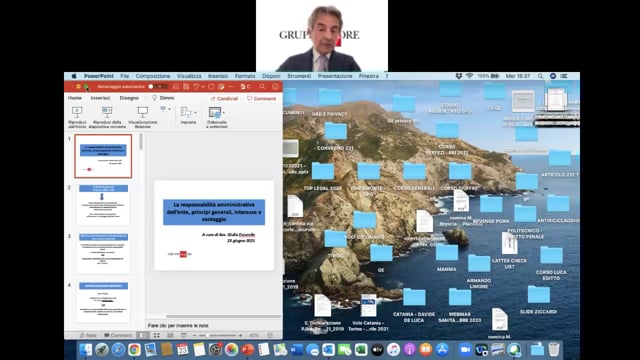The image size is (640, 360).
Task: Click the Condividi share button
Action: pos(224,99)
